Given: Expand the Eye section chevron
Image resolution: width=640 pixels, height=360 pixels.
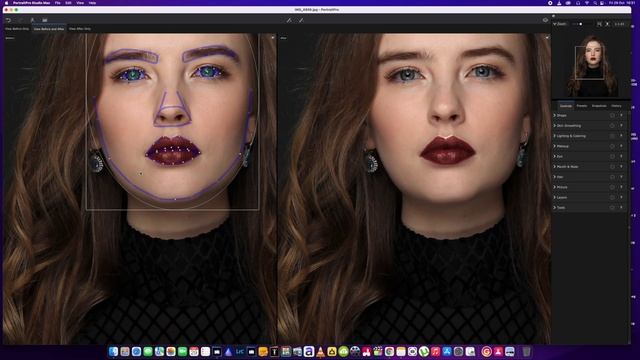Looking at the screenshot, I should pyautogui.click(x=555, y=156).
